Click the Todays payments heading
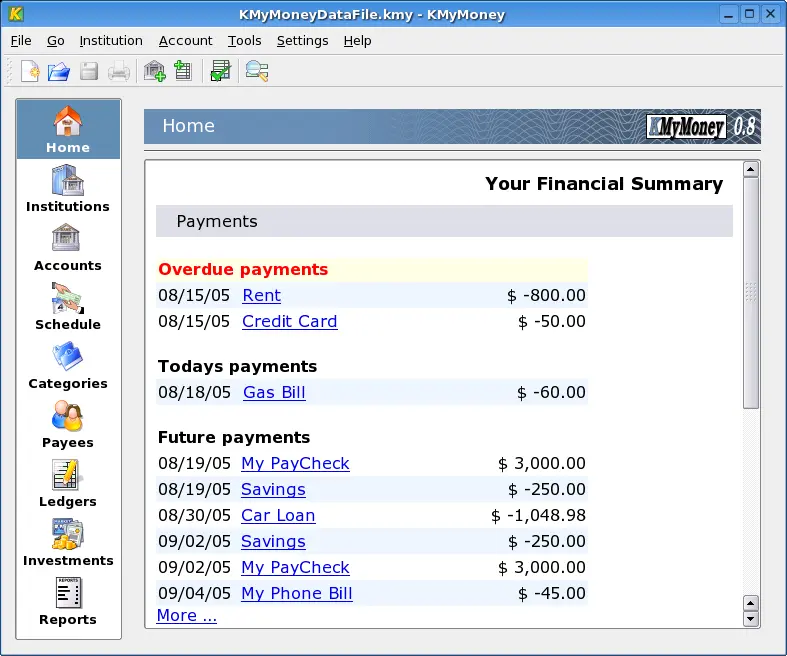This screenshot has height=656, width=787. (x=237, y=366)
